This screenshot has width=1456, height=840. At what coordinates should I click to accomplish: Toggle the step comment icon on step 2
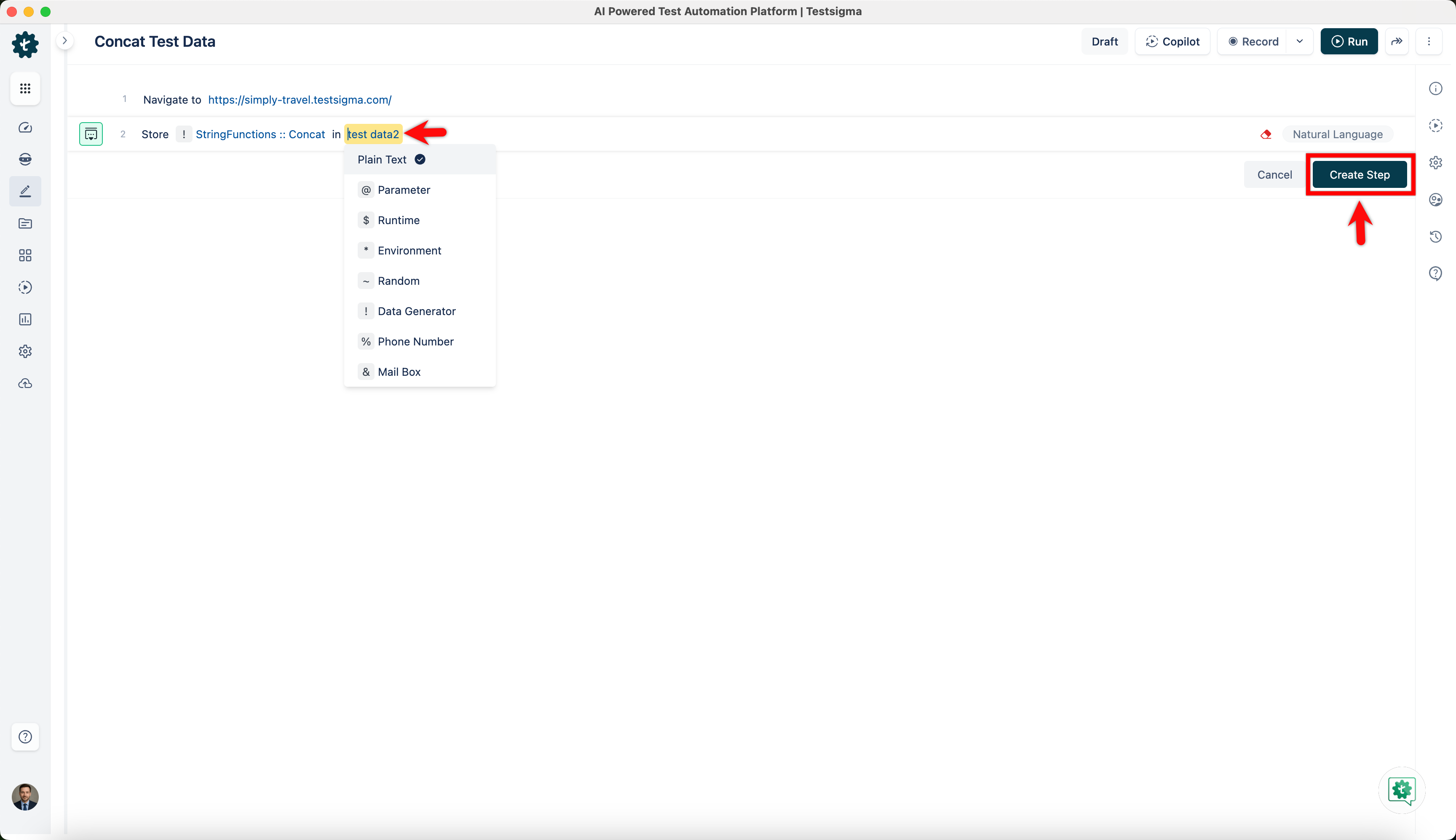pyautogui.click(x=91, y=134)
